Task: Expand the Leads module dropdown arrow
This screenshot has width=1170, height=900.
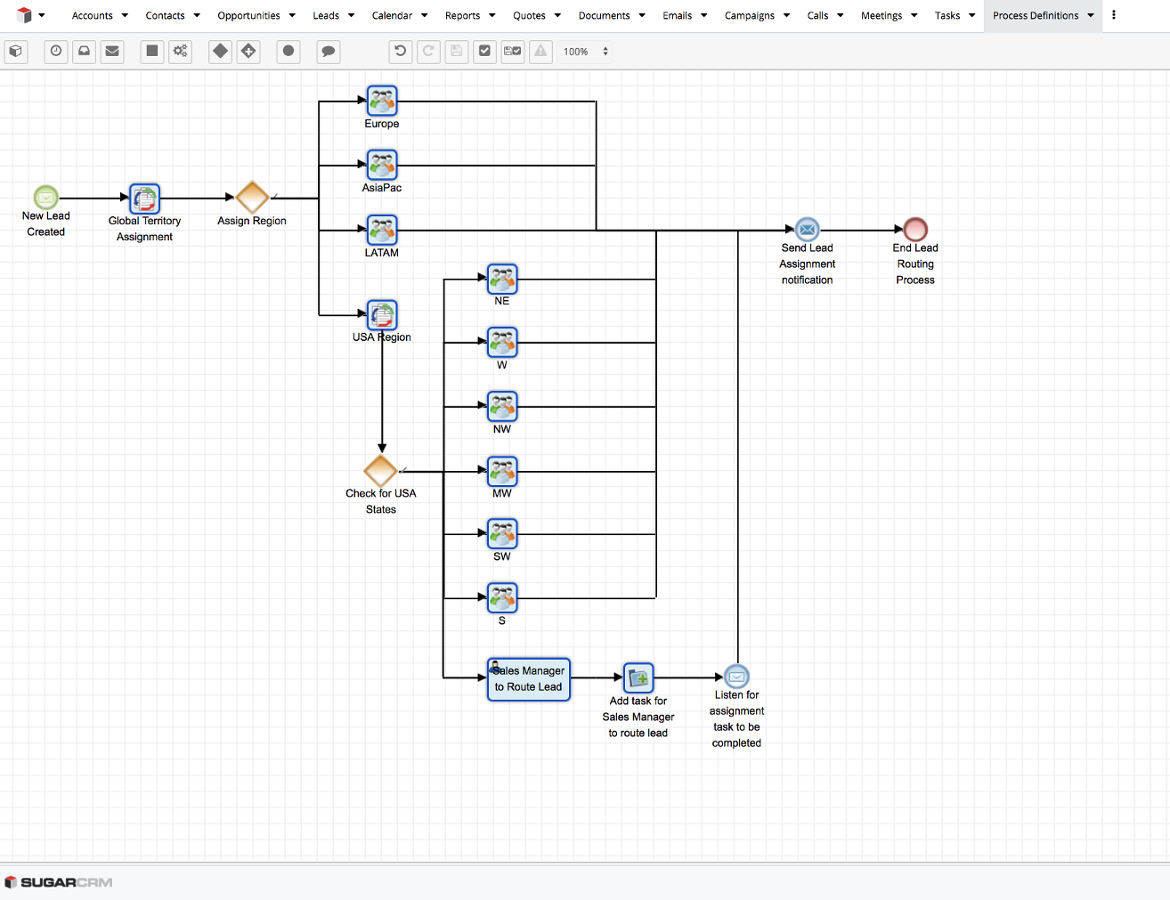Action: coord(351,16)
